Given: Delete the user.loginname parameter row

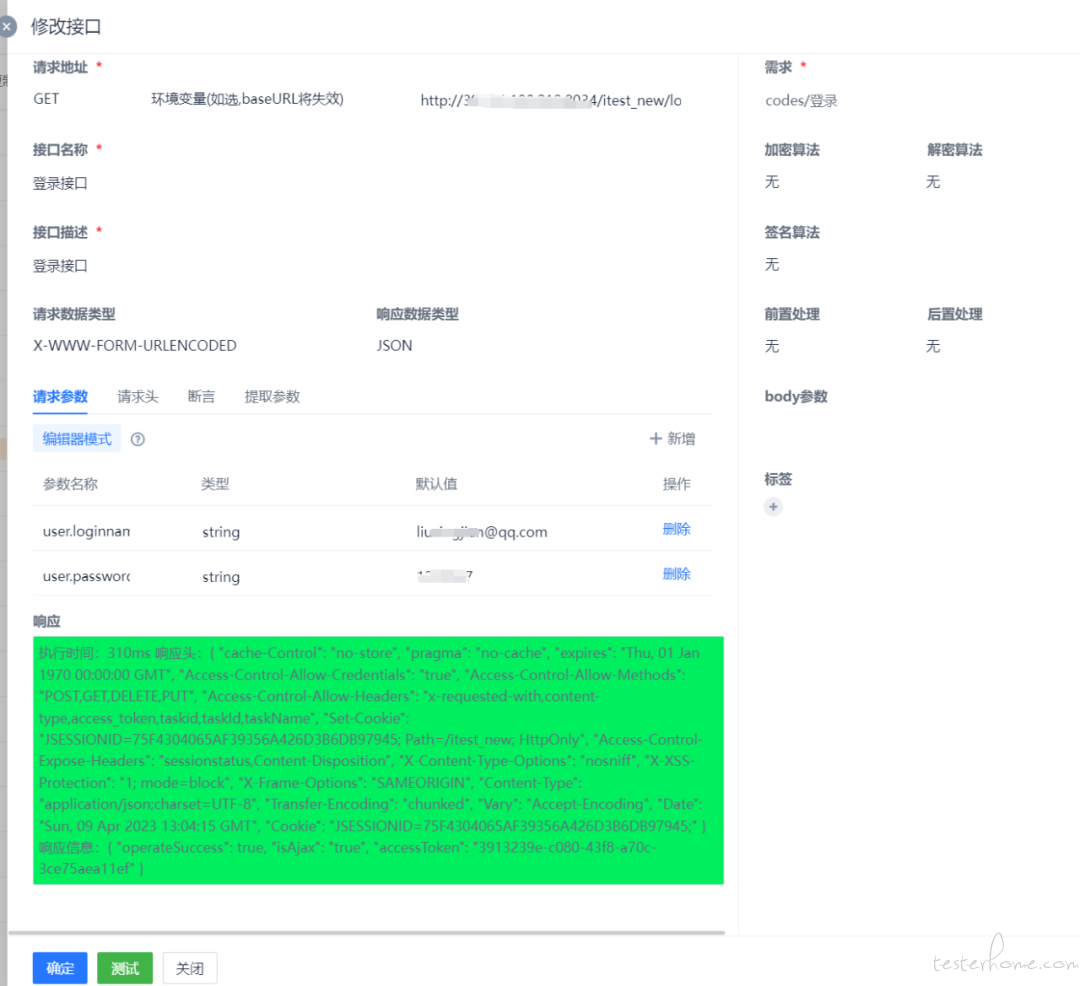Looking at the screenshot, I should coord(676,529).
